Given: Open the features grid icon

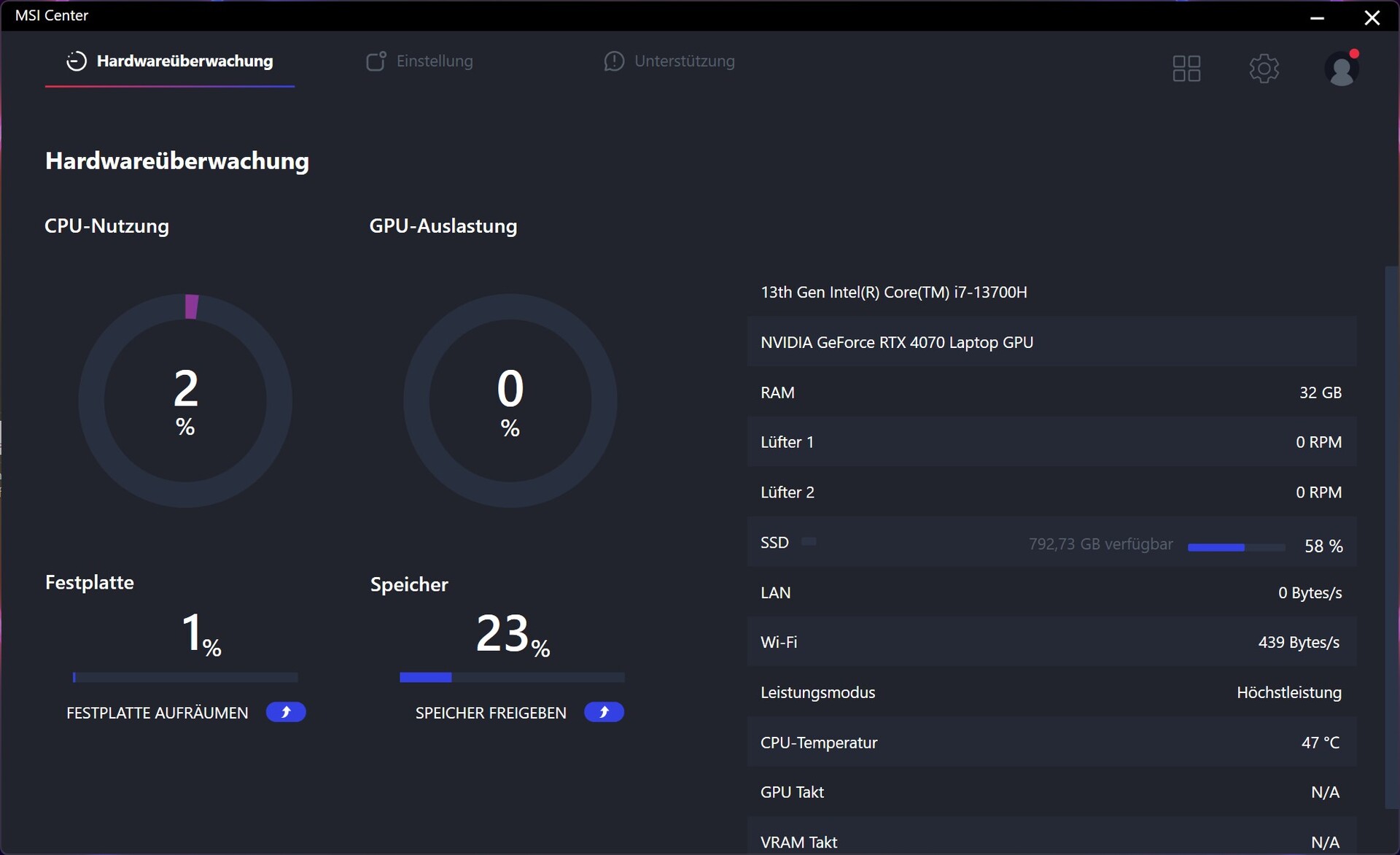Looking at the screenshot, I should click(x=1186, y=69).
